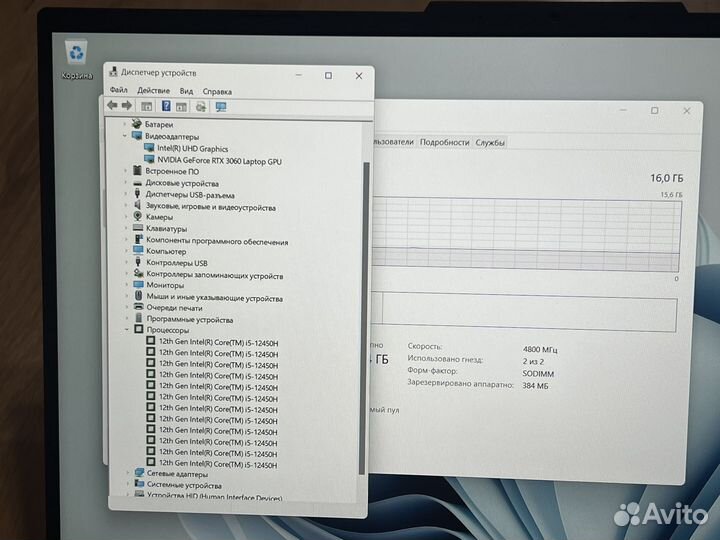
Task: Select the Контроллеры USB row
Action: pos(177,263)
